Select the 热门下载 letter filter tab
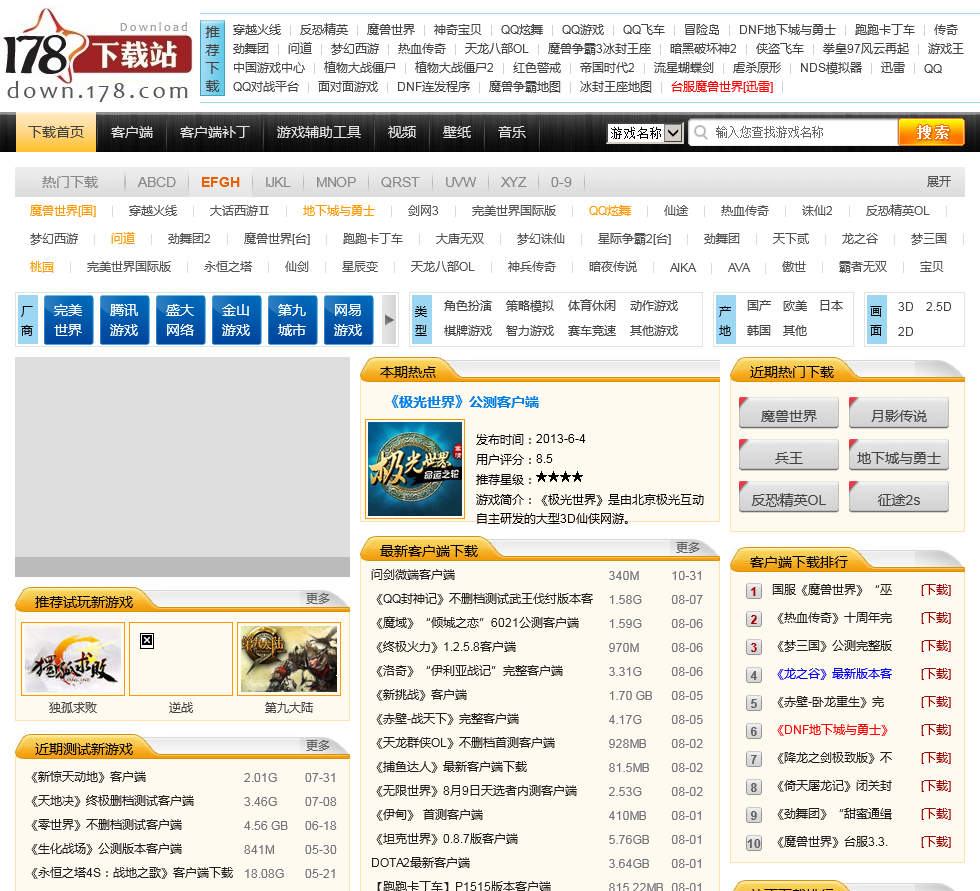Screen dimensions: 980x891 point(69,182)
